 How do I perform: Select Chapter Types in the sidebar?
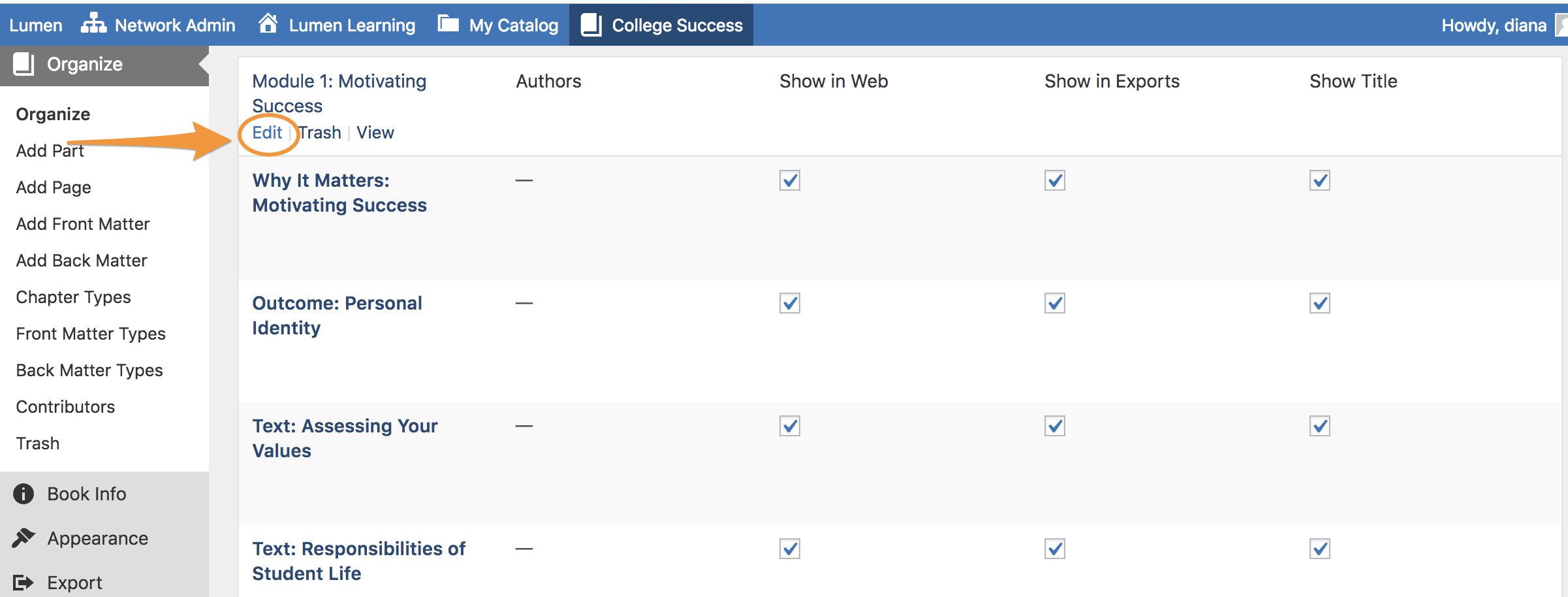73,297
